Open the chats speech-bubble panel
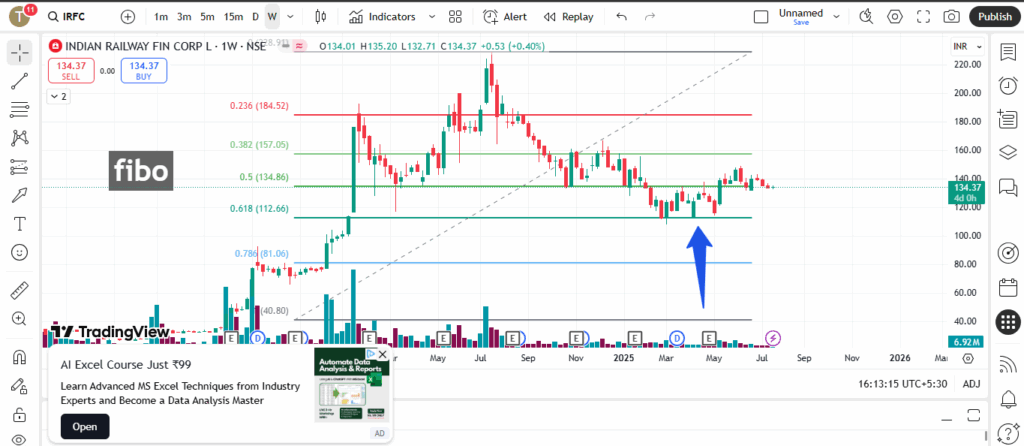Image resolution: width=1024 pixels, height=446 pixels. pyautogui.click(x=1008, y=187)
